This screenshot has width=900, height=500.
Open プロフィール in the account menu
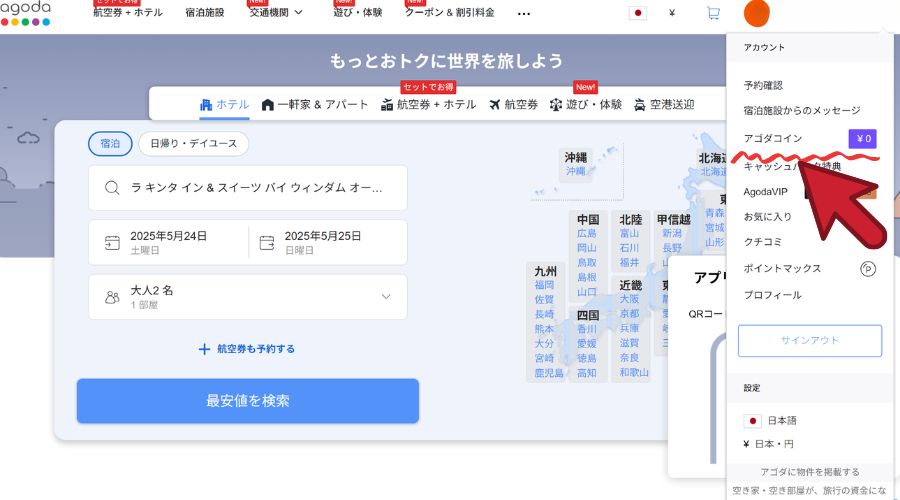click(773, 295)
